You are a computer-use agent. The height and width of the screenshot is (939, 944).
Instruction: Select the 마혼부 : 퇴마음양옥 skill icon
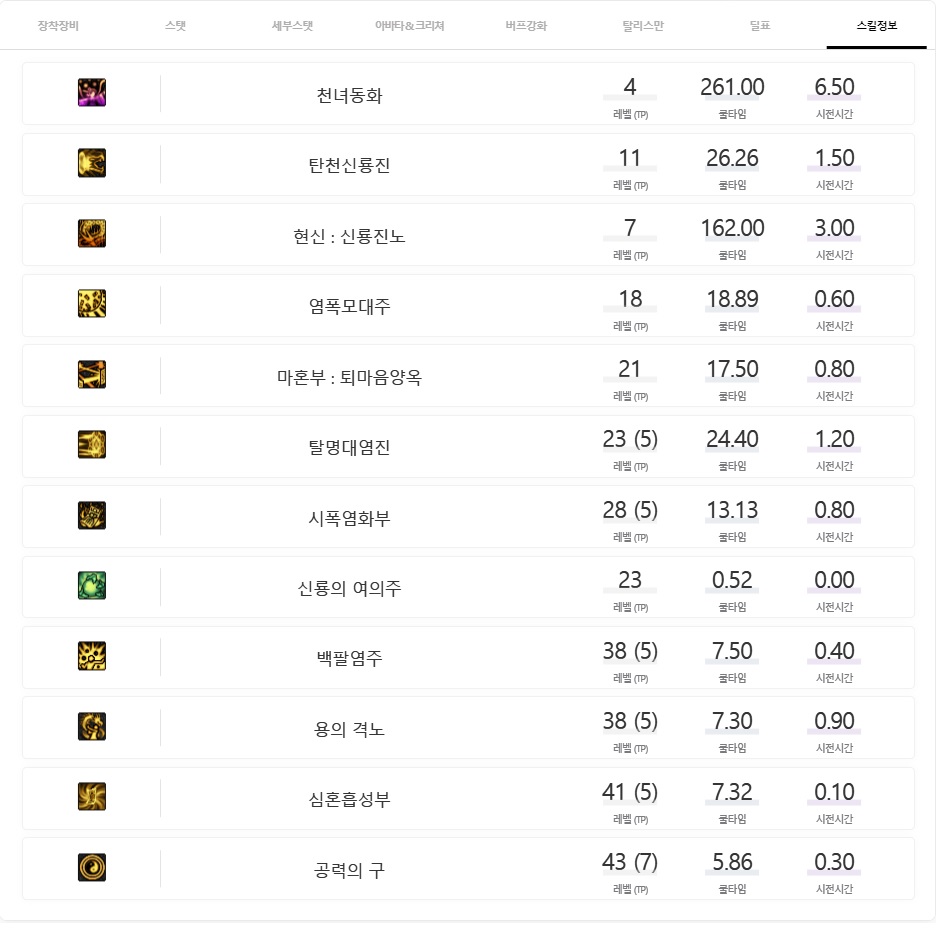tap(92, 375)
